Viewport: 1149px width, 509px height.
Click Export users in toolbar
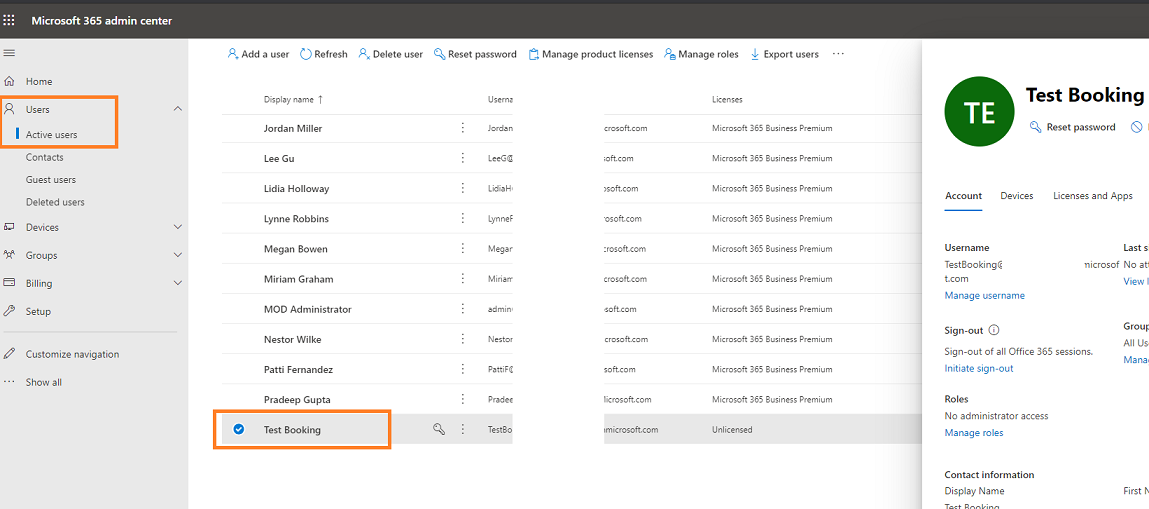click(784, 54)
